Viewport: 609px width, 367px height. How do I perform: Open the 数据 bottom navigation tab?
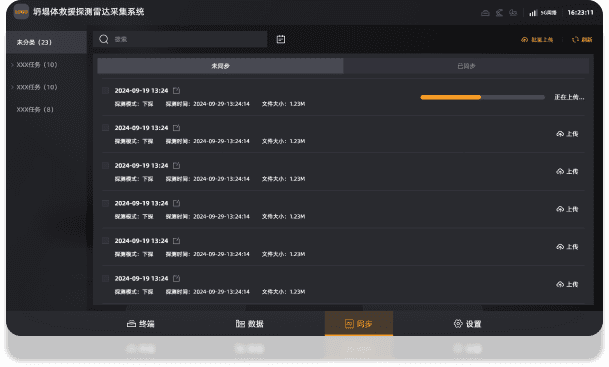[250, 324]
